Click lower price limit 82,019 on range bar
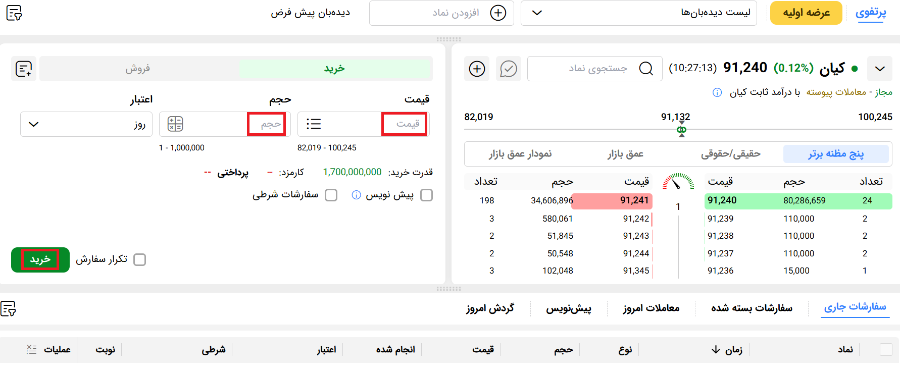The width and height of the screenshot is (900, 375). [x=479, y=117]
